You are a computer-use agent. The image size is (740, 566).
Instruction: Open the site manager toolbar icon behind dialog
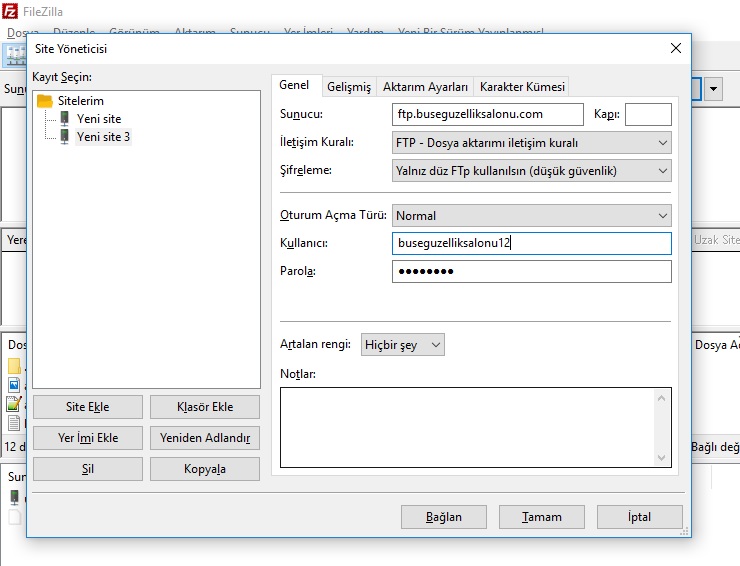pos(15,55)
